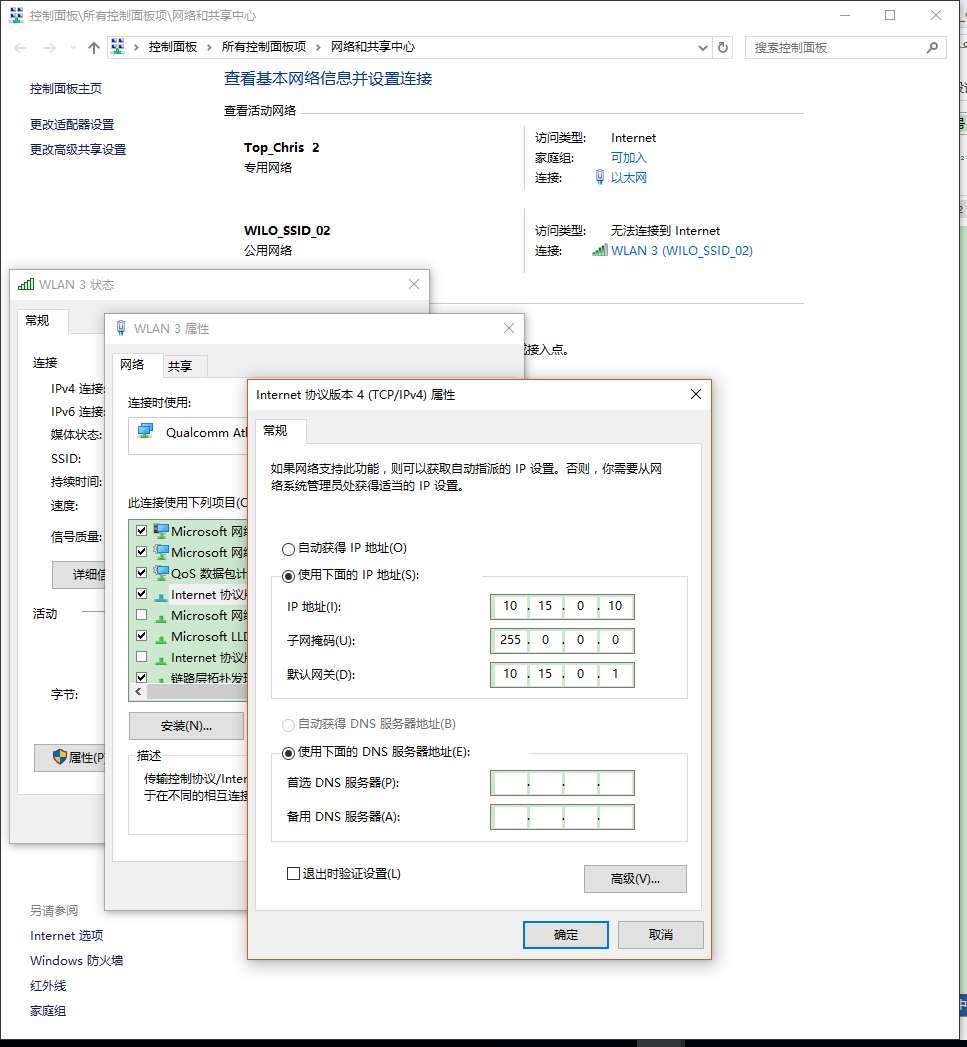Click 取消 to cancel IPv4 dialog
This screenshot has height=1047, width=967.
coord(660,935)
